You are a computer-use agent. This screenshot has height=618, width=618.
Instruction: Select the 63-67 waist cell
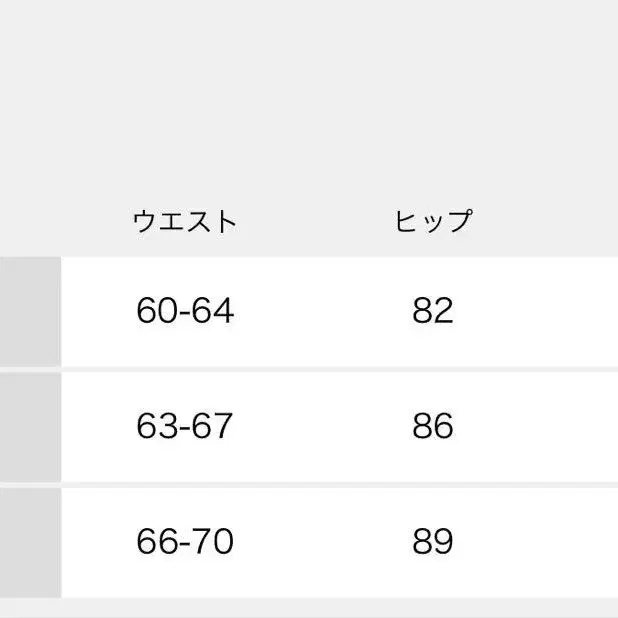185,427
